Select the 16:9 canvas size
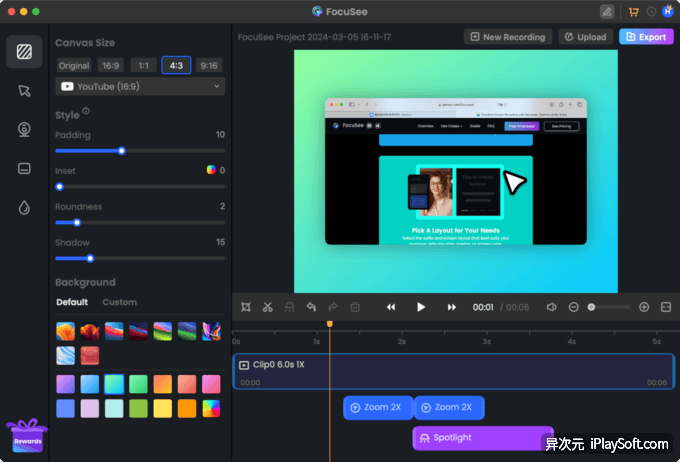Screen dimensions: 680x462 click(111, 66)
